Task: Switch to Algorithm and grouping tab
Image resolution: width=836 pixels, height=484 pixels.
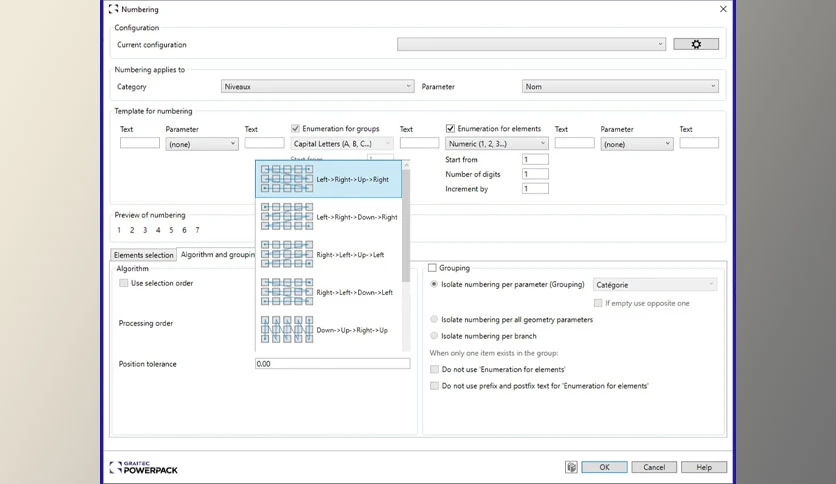Action: 217,254
